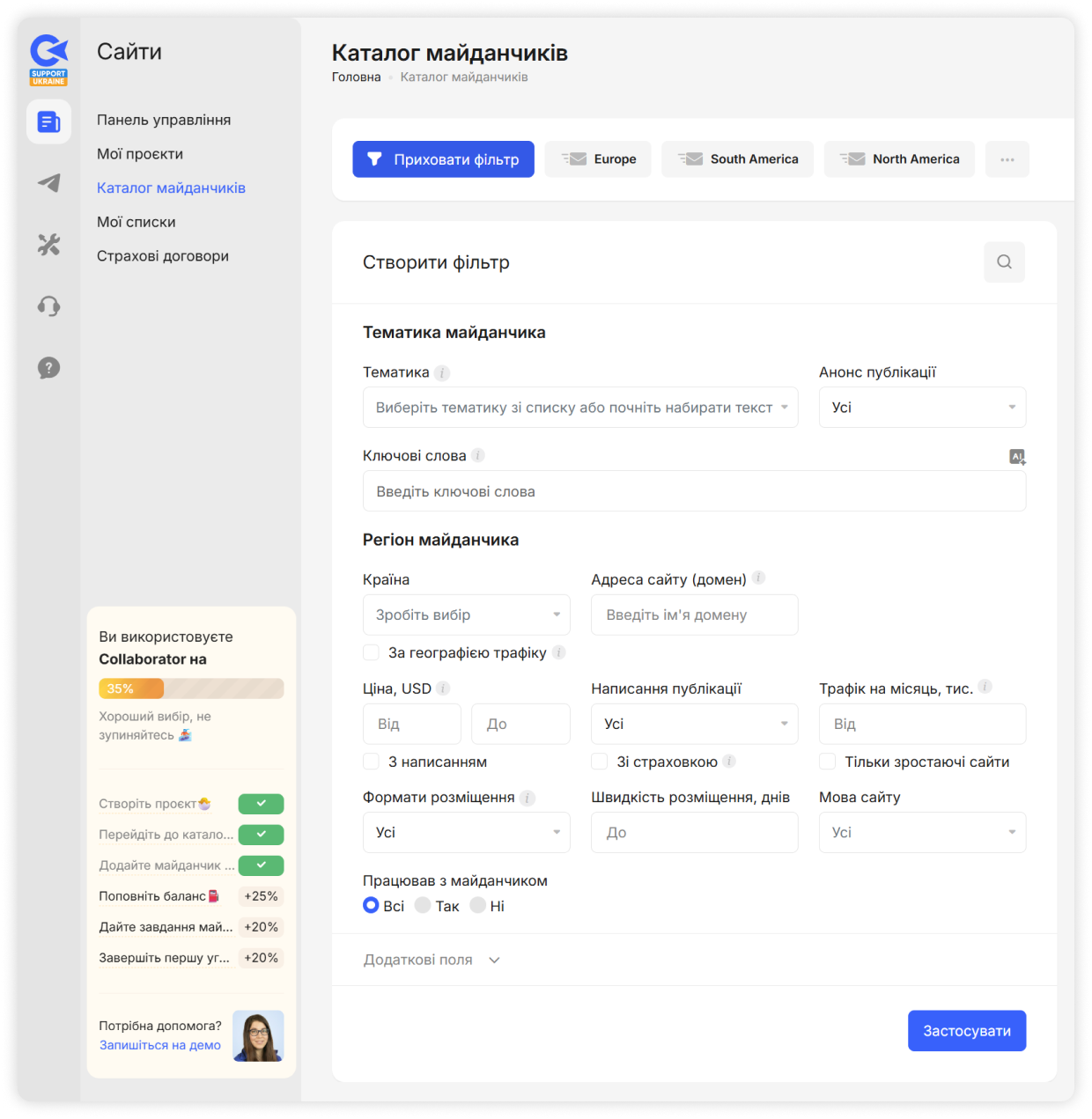Click the Collaborator logo icon
The width and height of the screenshot is (1092, 1119).
coord(48,59)
